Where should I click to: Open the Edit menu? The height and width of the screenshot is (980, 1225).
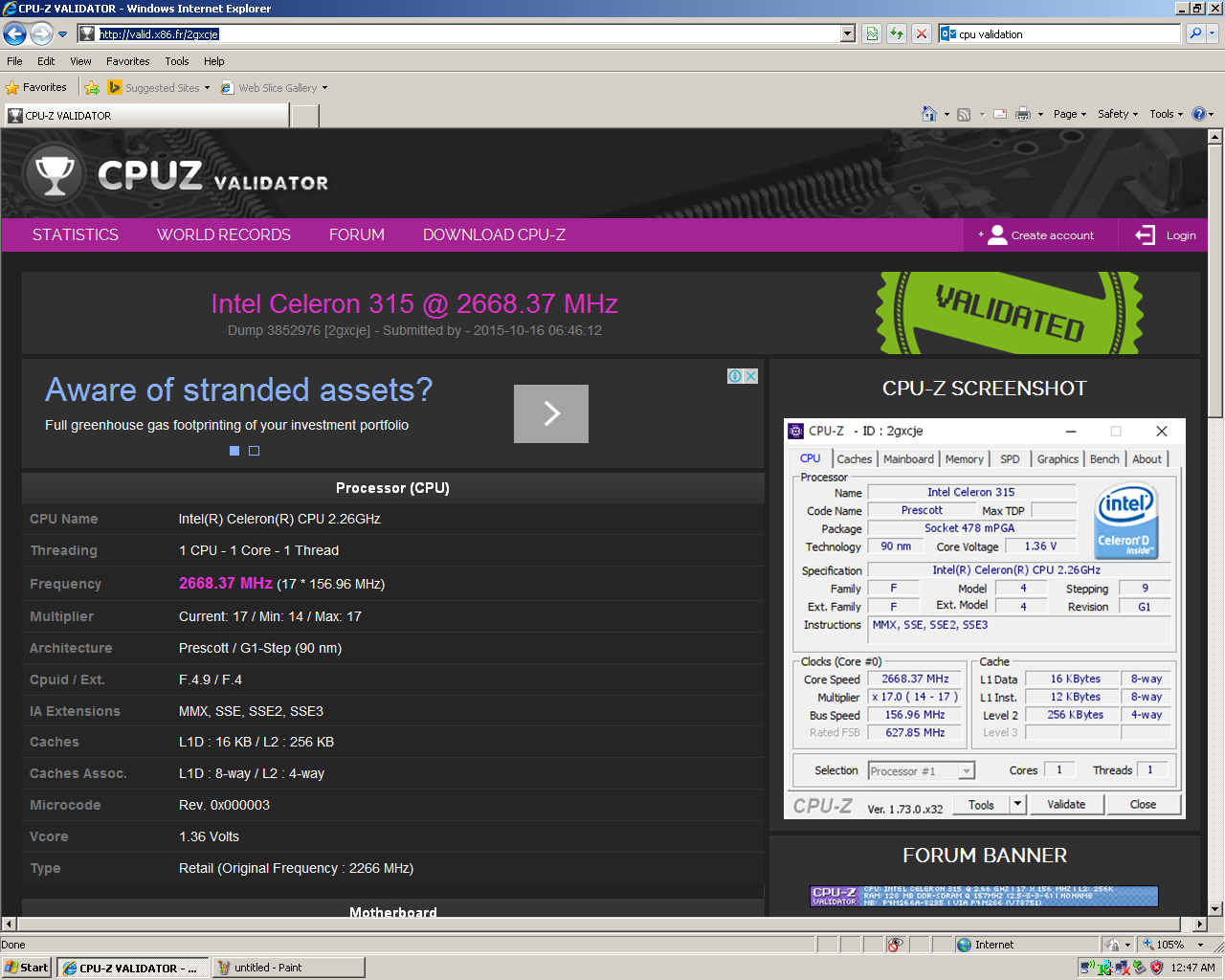(x=46, y=61)
